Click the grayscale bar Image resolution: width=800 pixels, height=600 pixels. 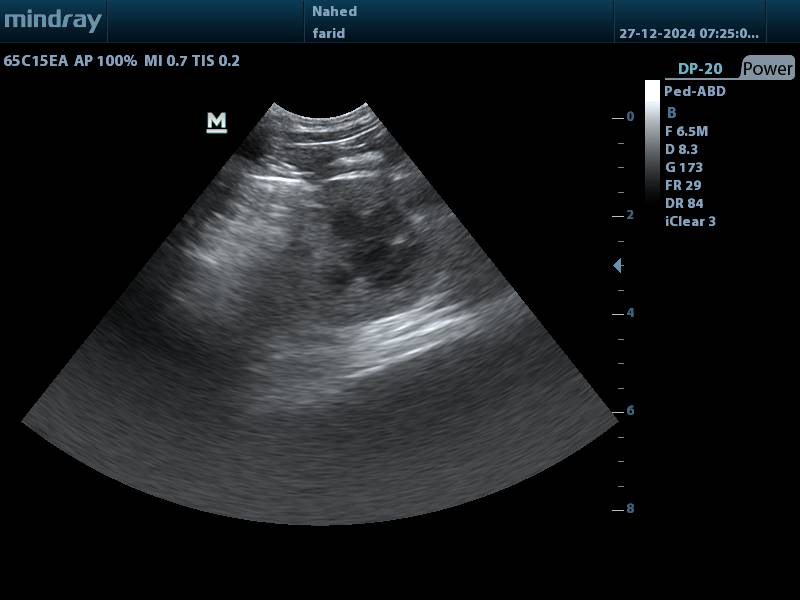point(652,141)
